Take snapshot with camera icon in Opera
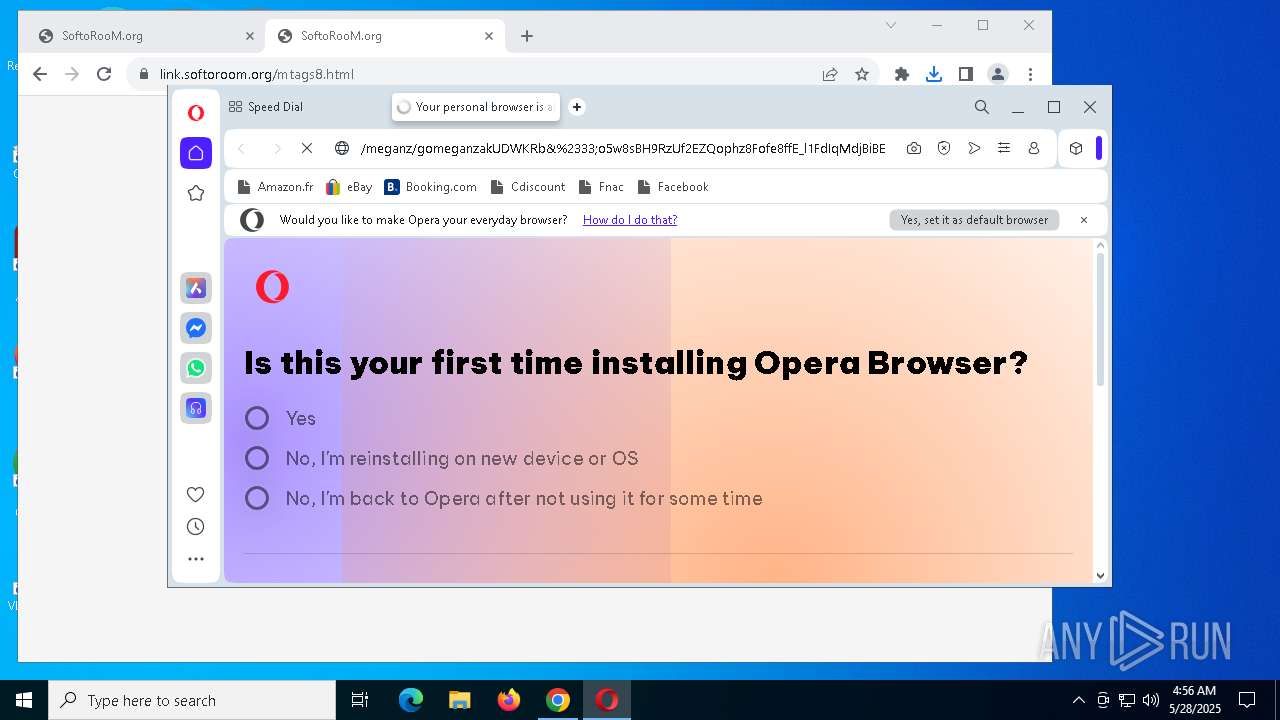The height and width of the screenshot is (720, 1280). (914, 148)
